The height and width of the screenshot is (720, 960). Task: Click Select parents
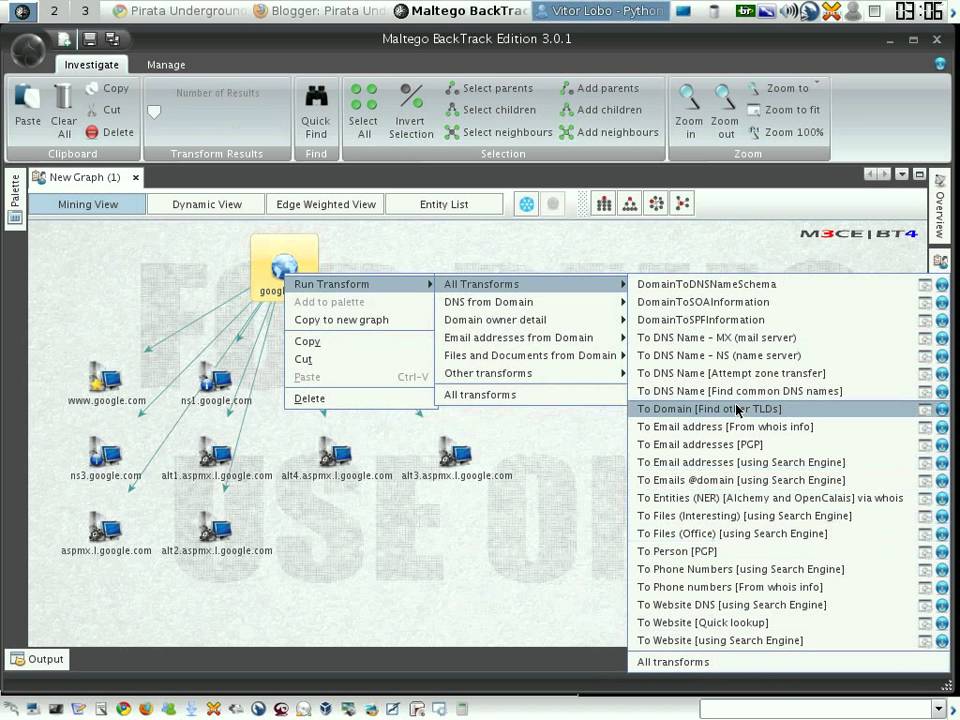[489, 88]
